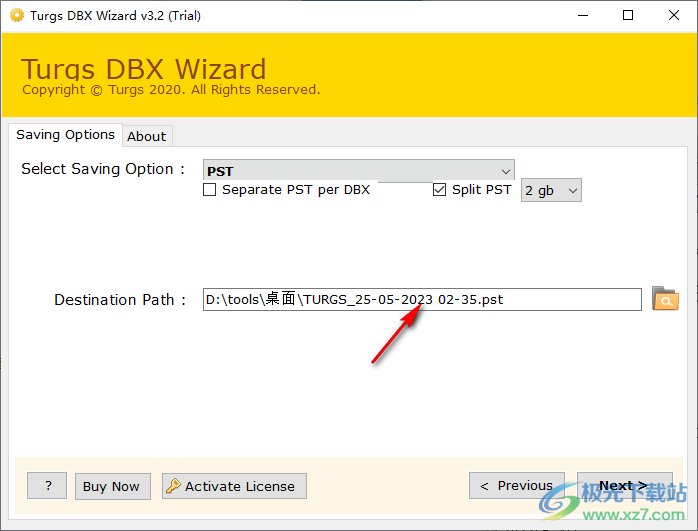Click the key icon on Activate License
The width and height of the screenshot is (698, 531).
pyautogui.click(x=173, y=486)
